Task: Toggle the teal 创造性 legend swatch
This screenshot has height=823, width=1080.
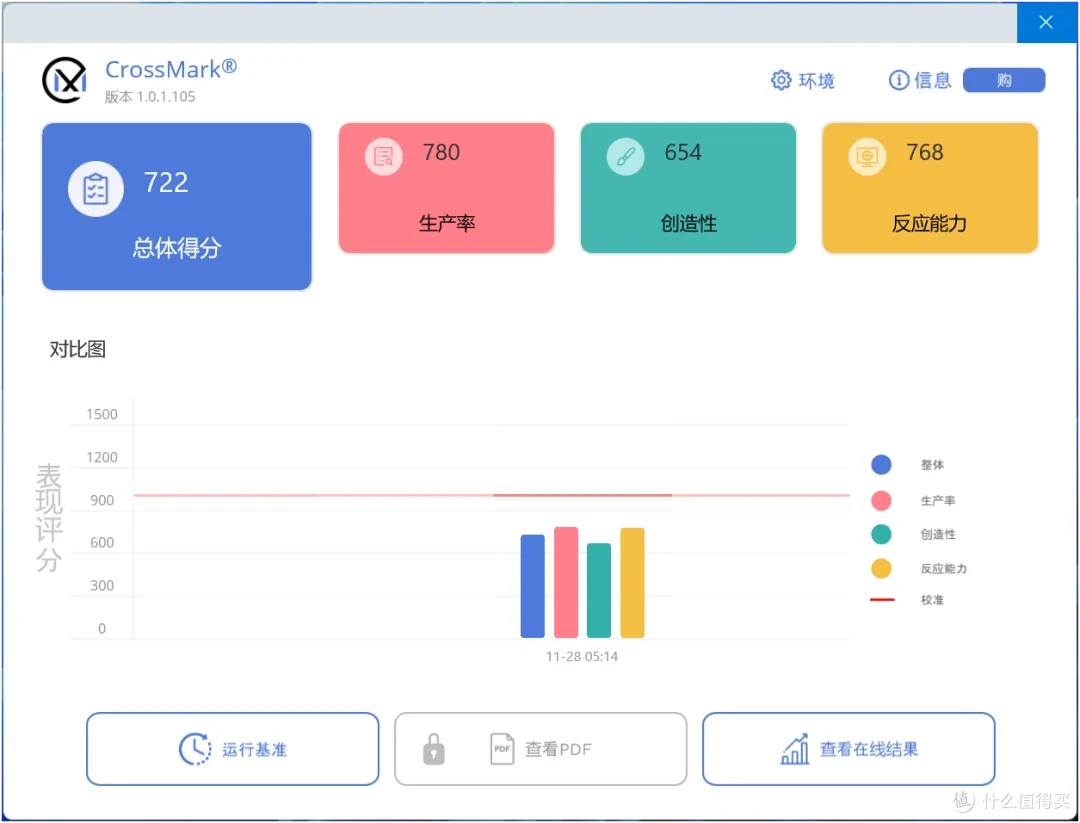Action: pos(881,534)
